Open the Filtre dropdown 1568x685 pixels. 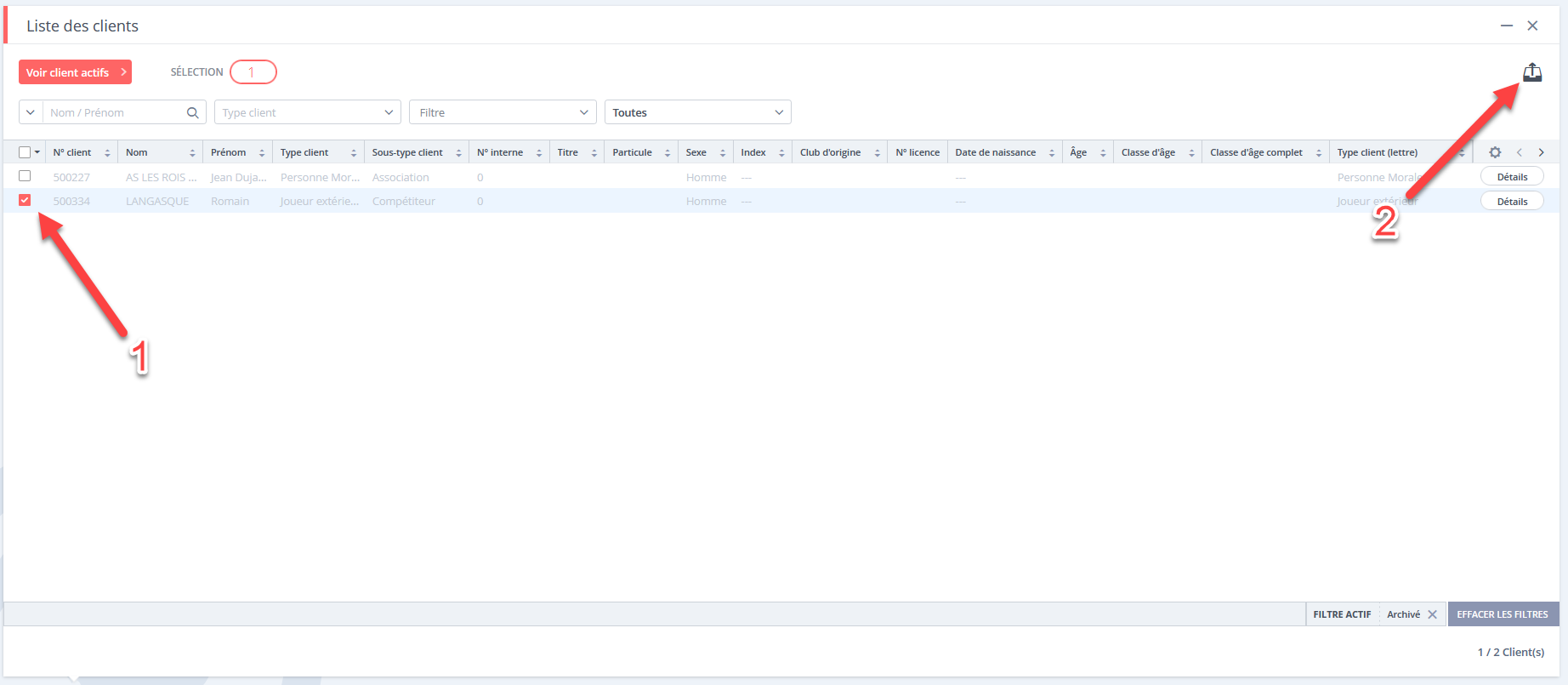coord(503,112)
